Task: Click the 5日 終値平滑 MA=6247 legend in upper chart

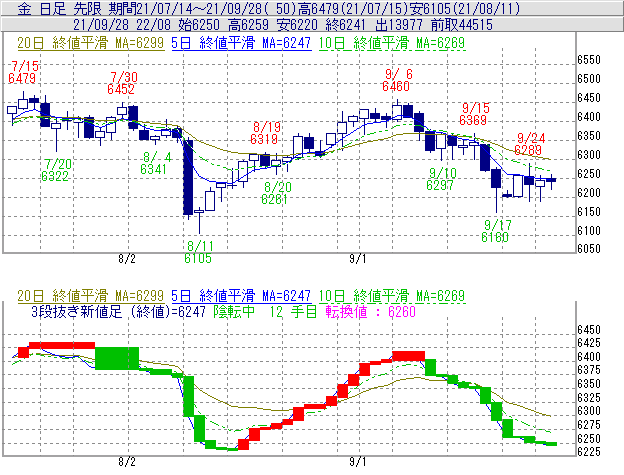Action: click(241, 43)
